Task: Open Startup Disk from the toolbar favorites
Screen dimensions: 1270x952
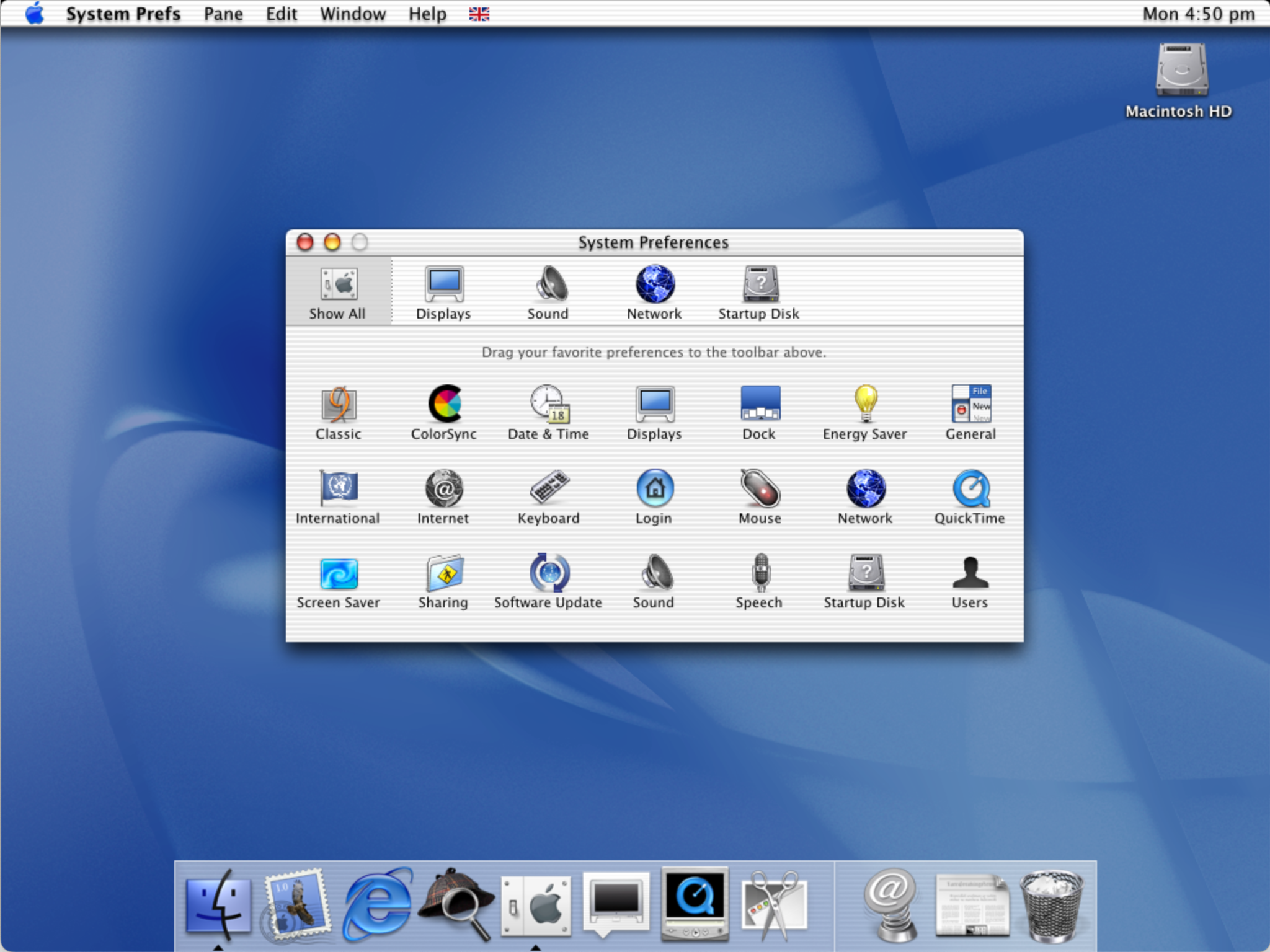Action: click(x=759, y=293)
